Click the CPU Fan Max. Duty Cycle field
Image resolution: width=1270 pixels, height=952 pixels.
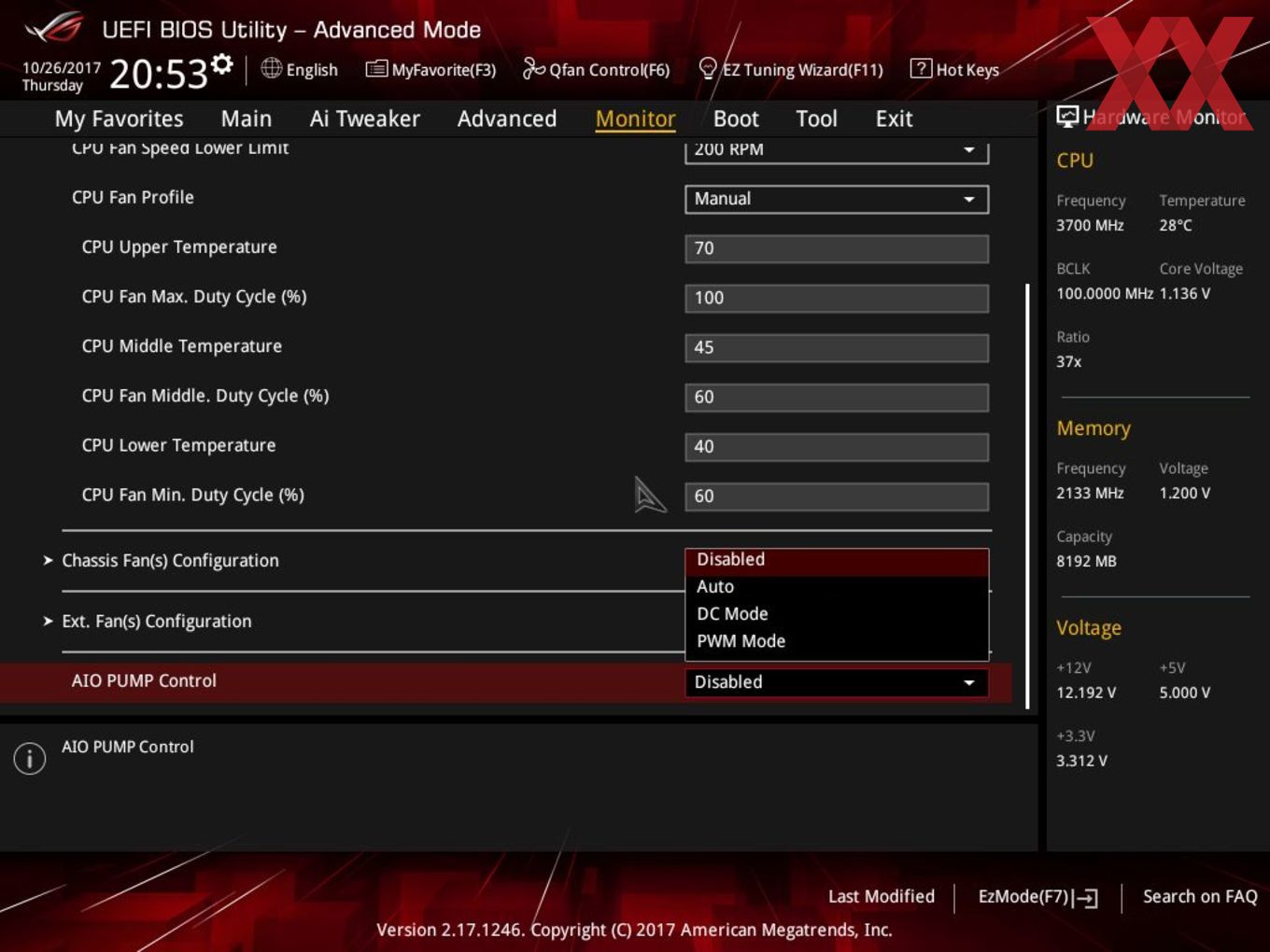pyautogui.click(x=837, y=298)
